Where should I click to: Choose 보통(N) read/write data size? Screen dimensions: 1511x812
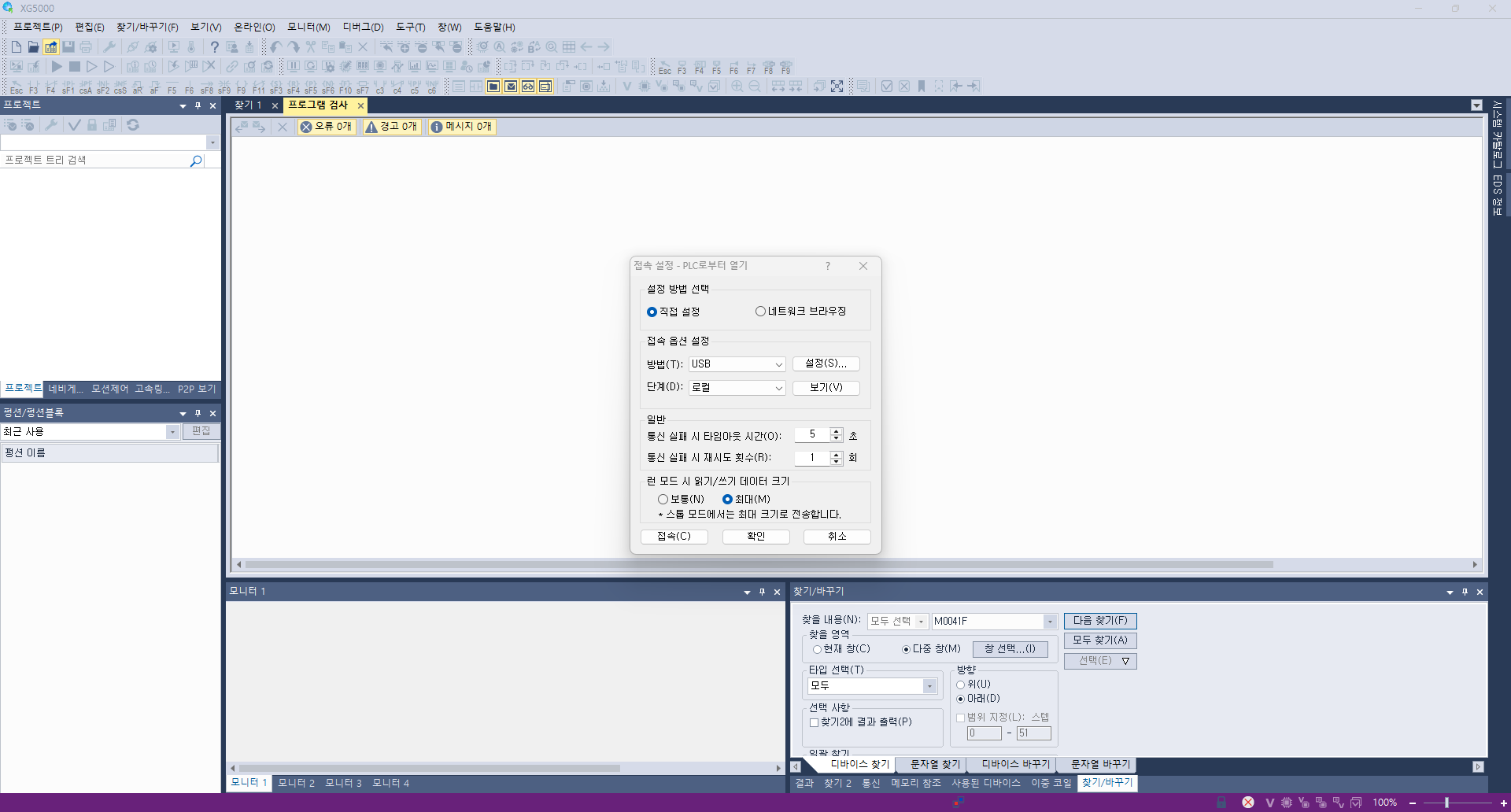[x=663, y=499]
